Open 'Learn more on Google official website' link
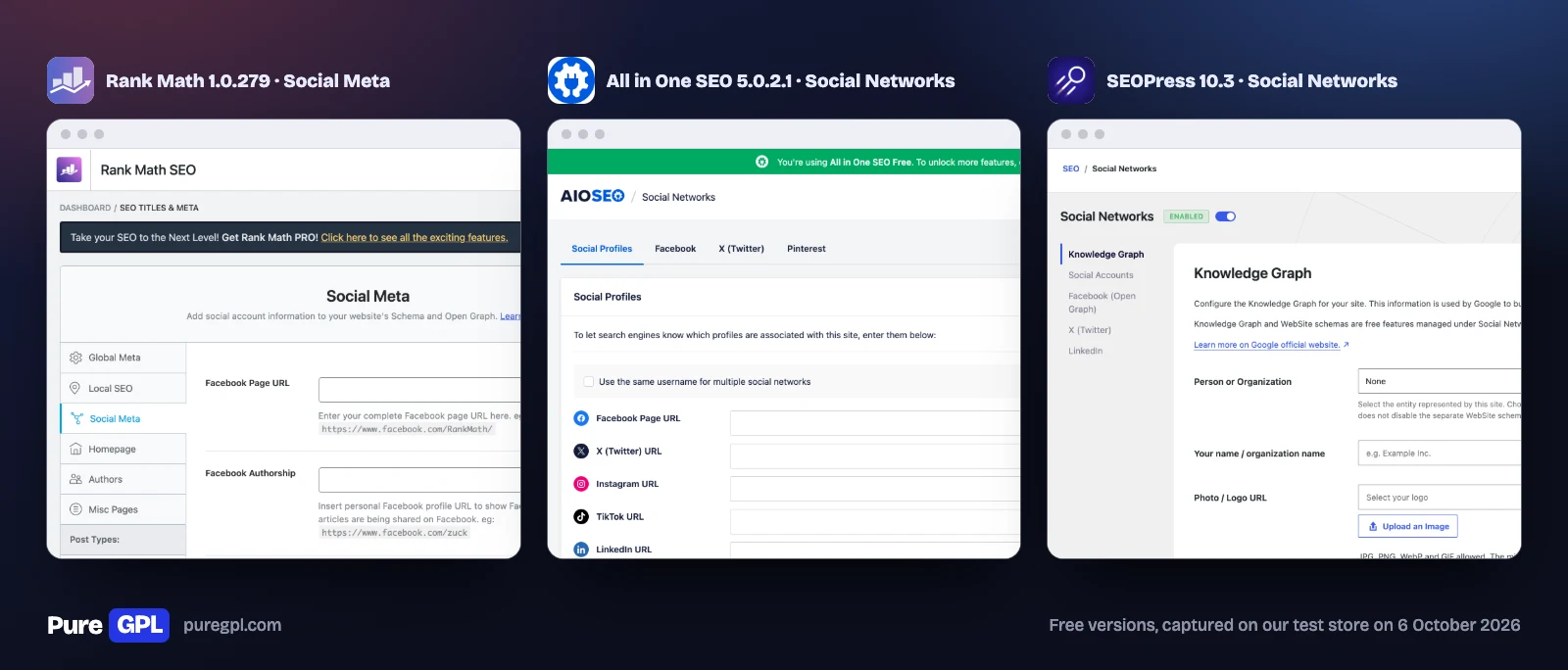1568x670 pixels. click(1271, 345)
